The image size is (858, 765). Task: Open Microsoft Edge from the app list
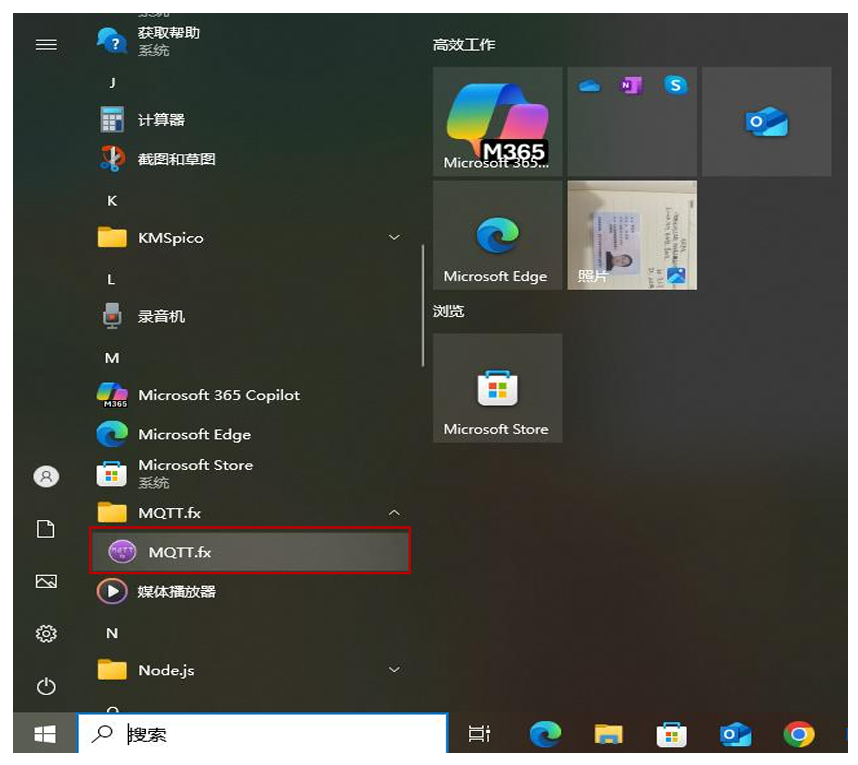point(249,434)
